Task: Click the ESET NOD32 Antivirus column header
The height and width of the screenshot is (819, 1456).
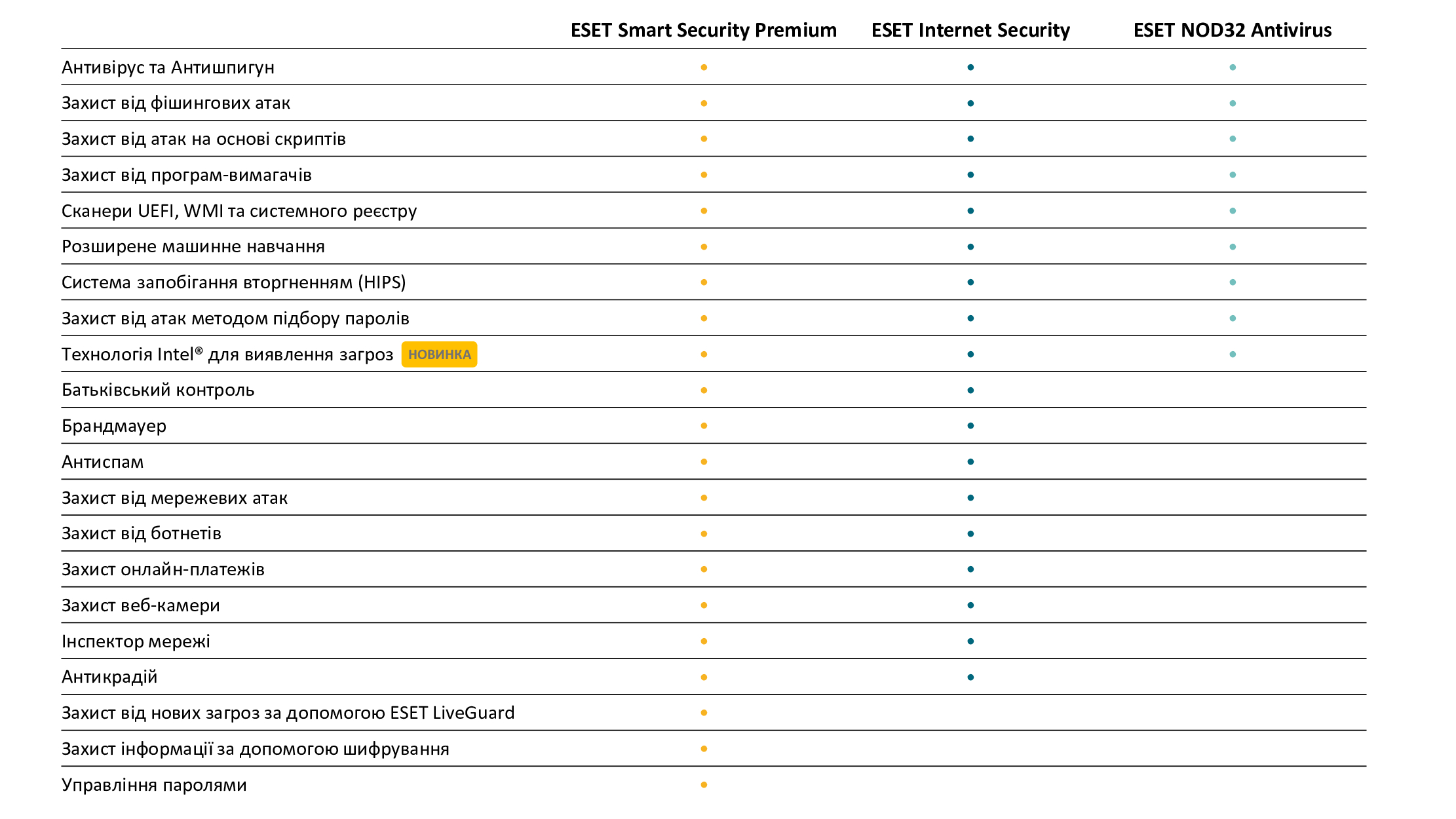Action: click(1233, 30)
